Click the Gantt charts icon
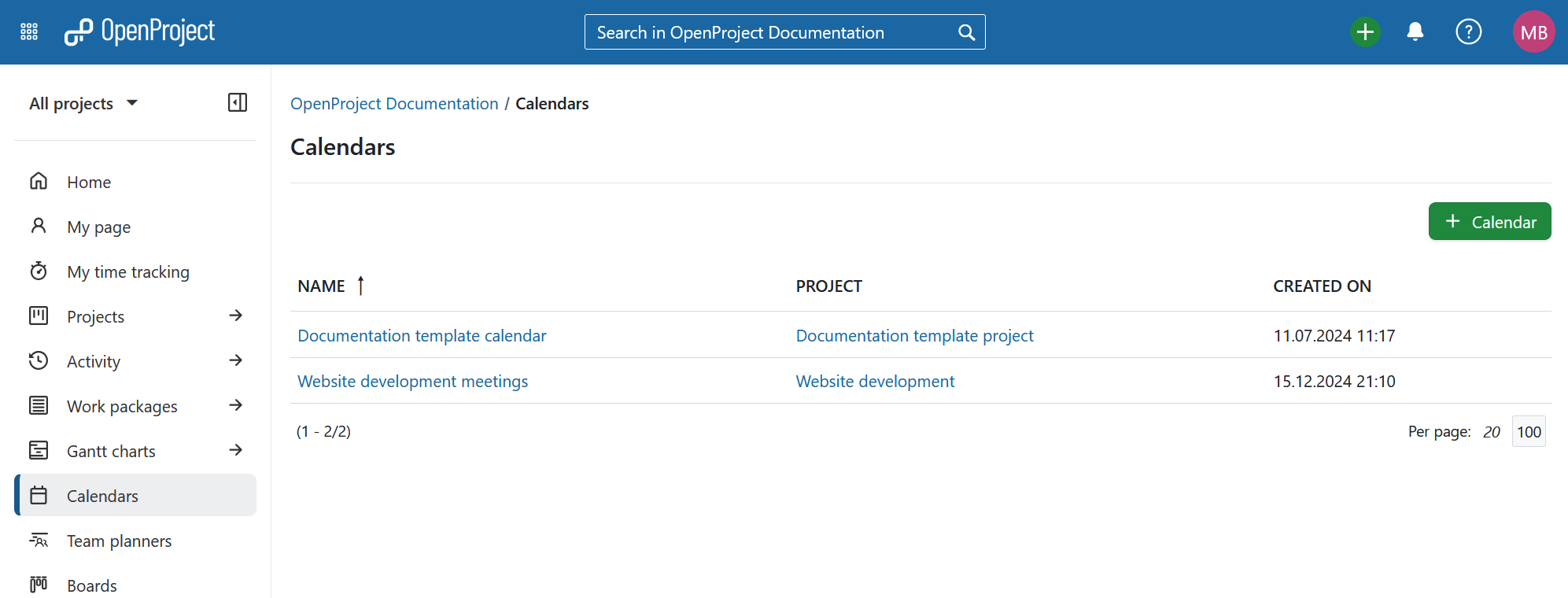 pyautogui.click(x=39, y=450)
